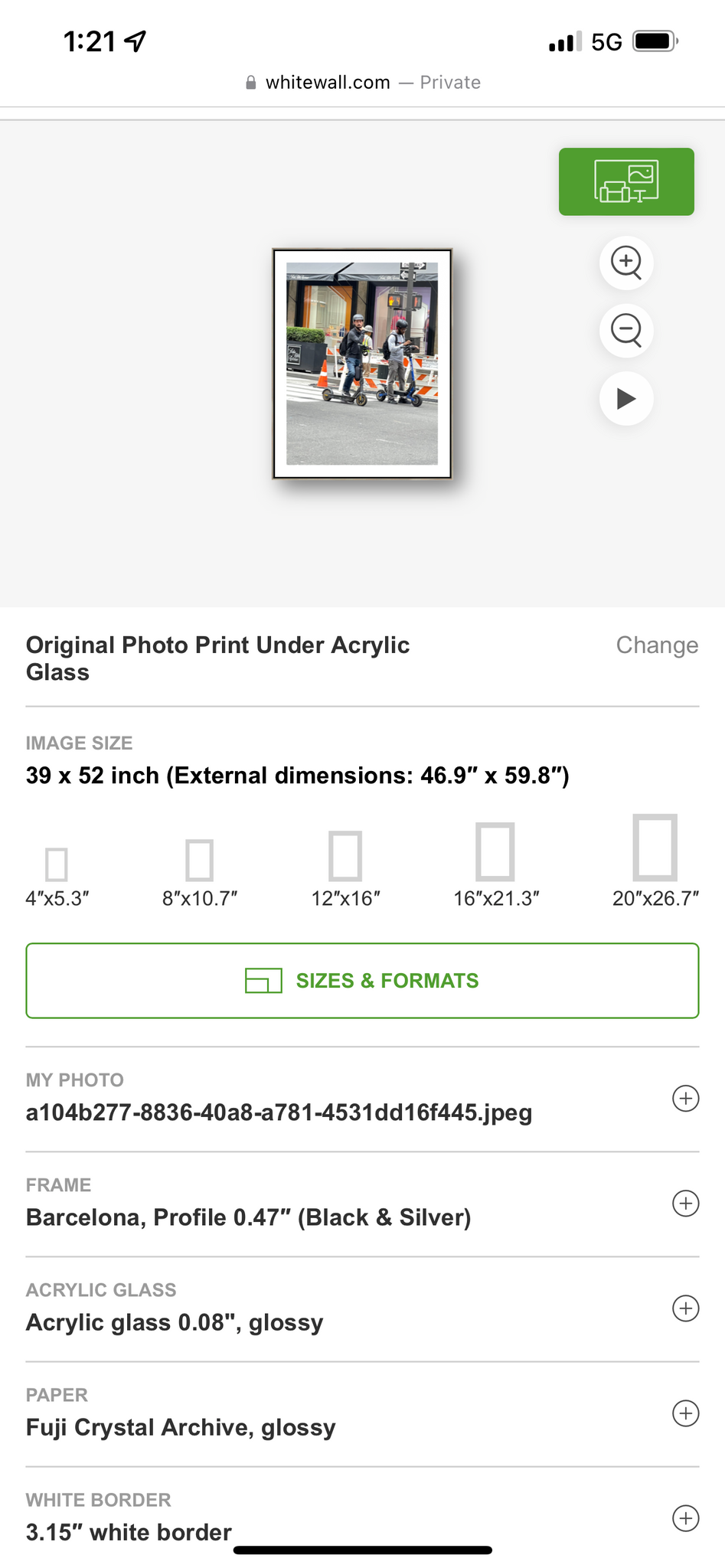
Task: Expand the Acrylic Glass options
Action: pyautogui.click(x=685, y=1308)
